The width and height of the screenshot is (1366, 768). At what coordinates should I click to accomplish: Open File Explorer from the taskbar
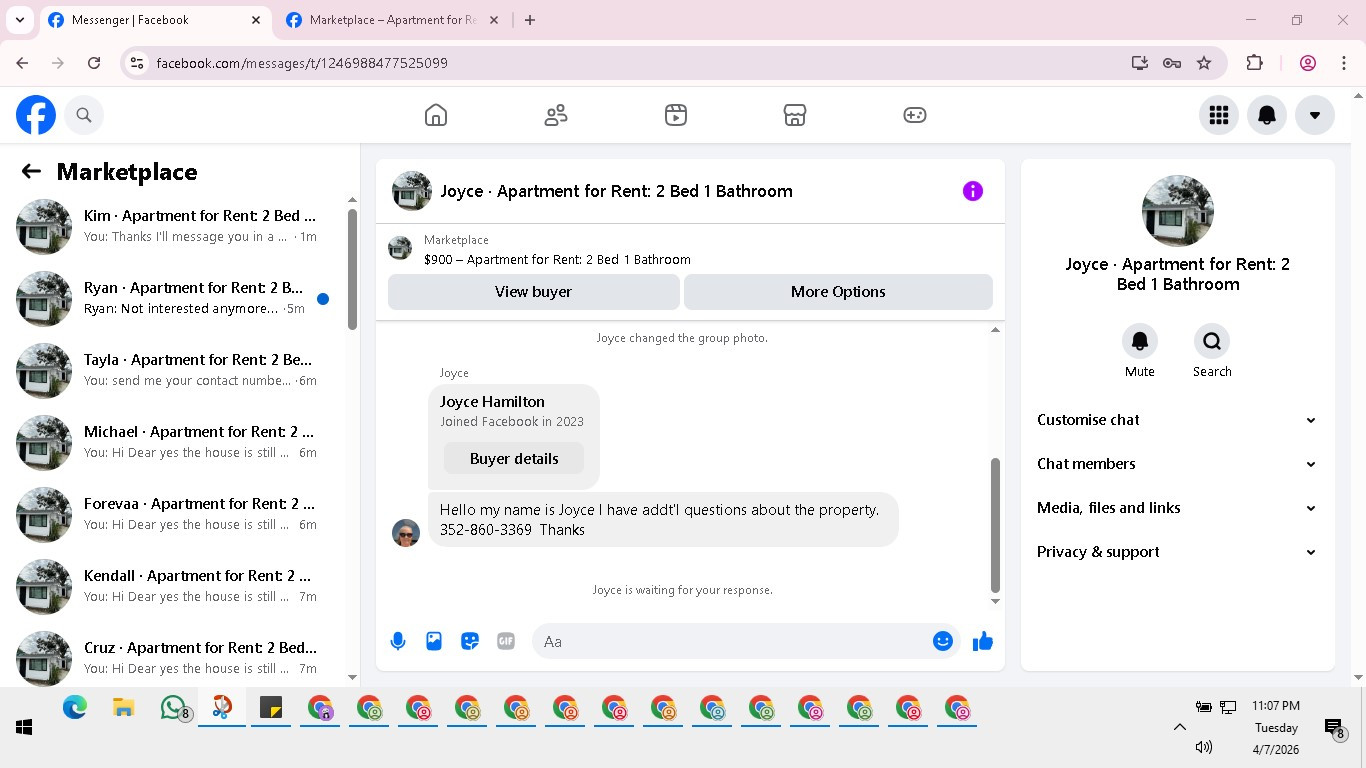pyautogui.click(x=124, y=708)
